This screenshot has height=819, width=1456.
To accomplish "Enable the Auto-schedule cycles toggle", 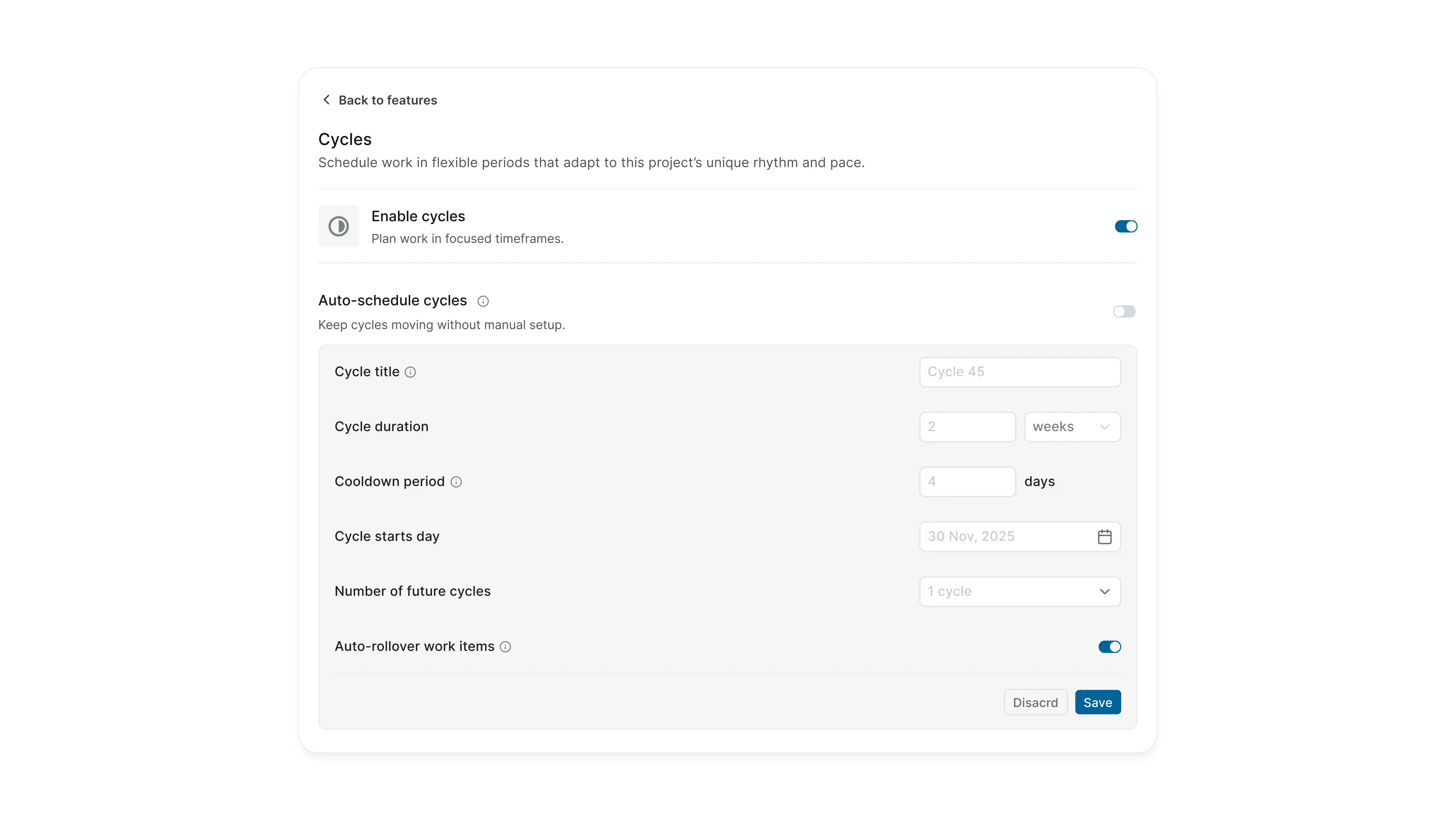I will [1124, 312].
